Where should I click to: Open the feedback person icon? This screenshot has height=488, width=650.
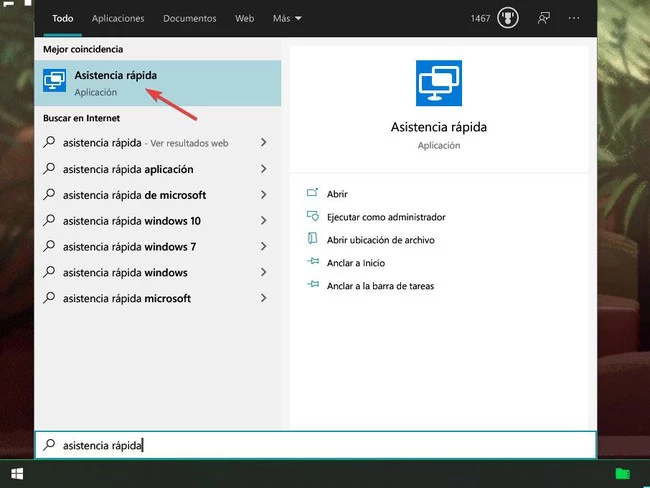(x=544, y=18)
